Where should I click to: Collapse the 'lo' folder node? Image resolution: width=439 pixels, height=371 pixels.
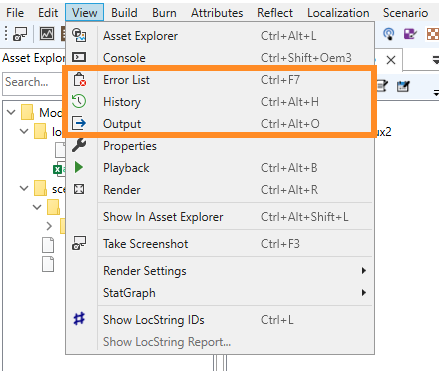pos(24,131)
